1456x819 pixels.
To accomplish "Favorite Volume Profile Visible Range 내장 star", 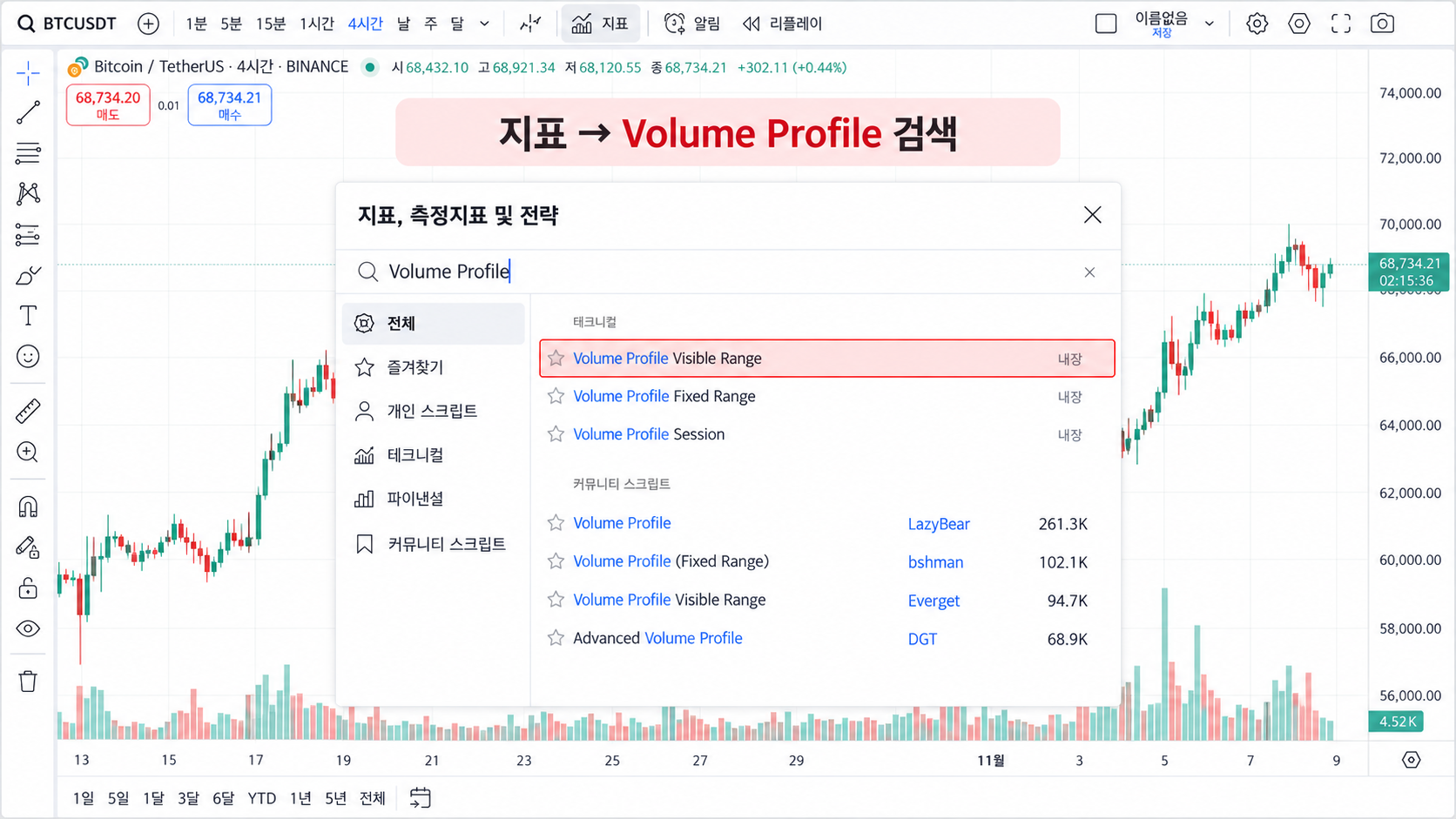I will [x=556, y=358].
